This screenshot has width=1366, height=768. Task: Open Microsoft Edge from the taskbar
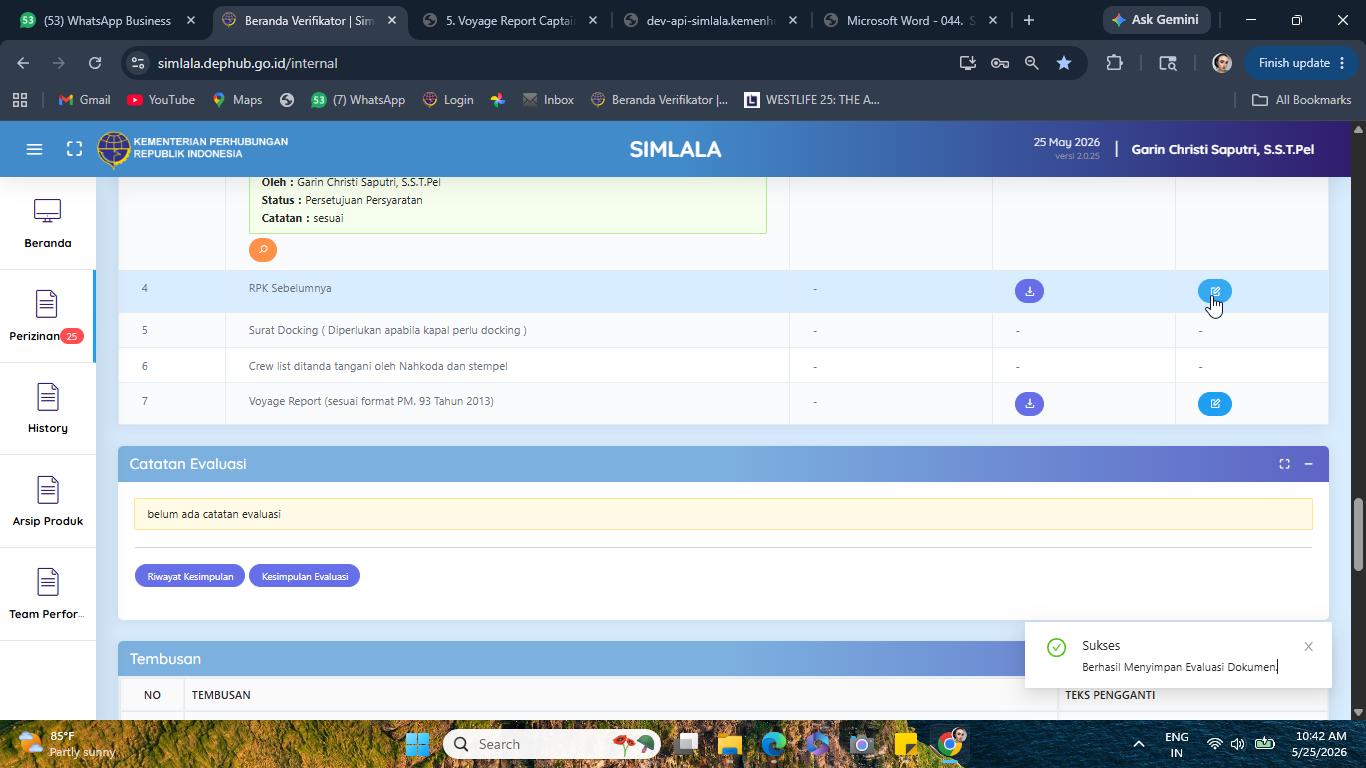[x=773, y=744]
